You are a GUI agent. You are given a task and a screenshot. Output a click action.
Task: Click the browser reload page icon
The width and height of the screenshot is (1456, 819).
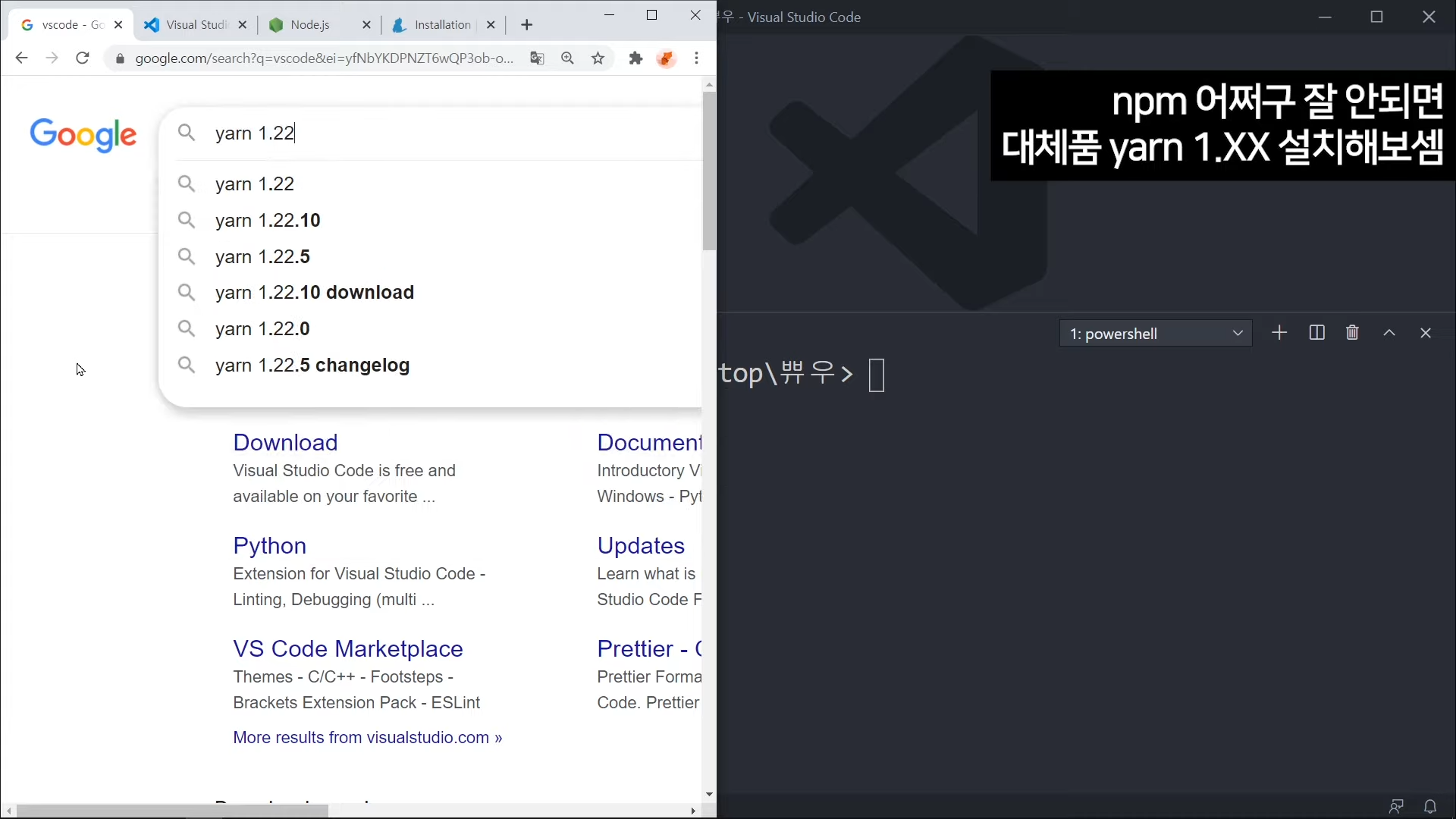[83, 58]
